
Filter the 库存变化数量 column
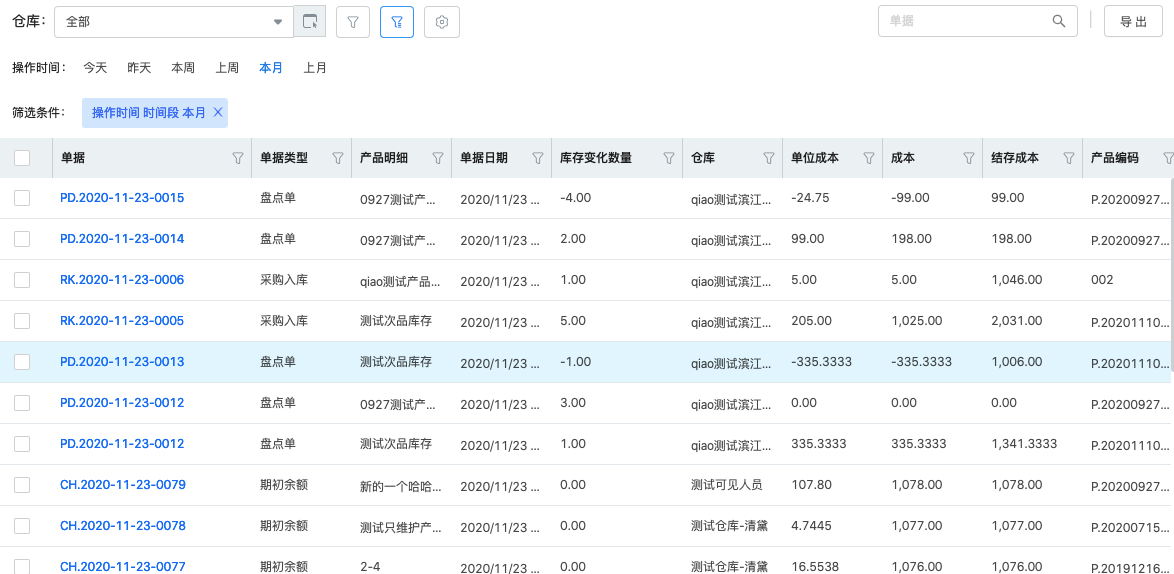coord(669,158)
